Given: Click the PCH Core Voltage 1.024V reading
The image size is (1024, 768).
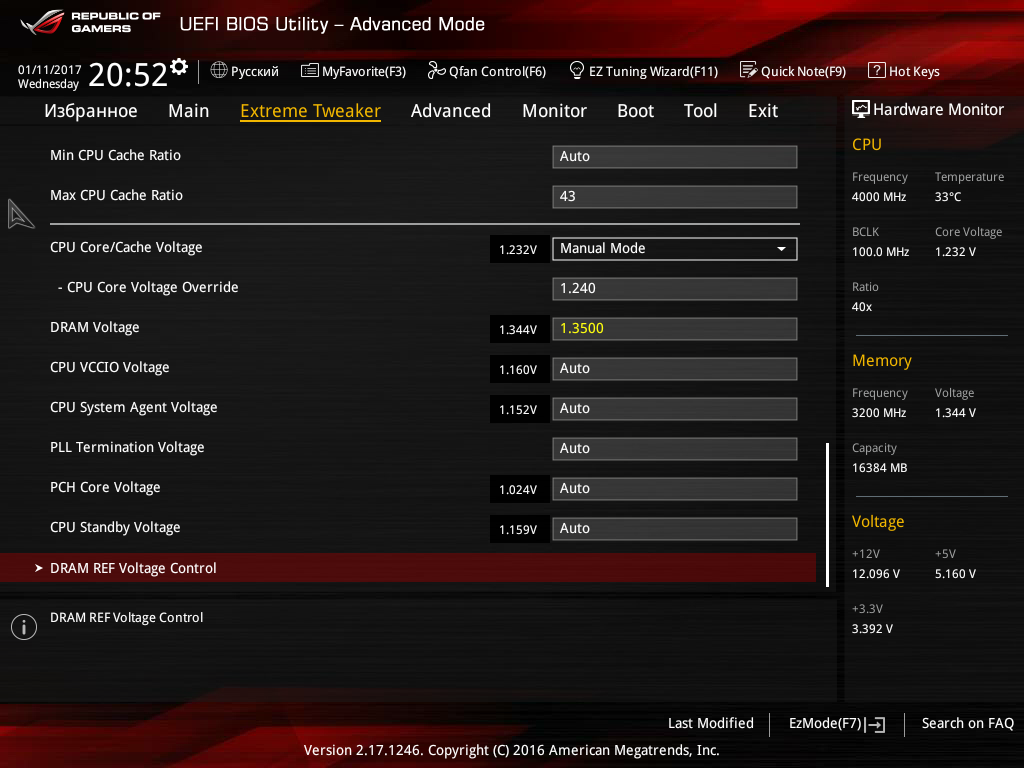Looking at the screenshot, I should [x=518, y=490].
